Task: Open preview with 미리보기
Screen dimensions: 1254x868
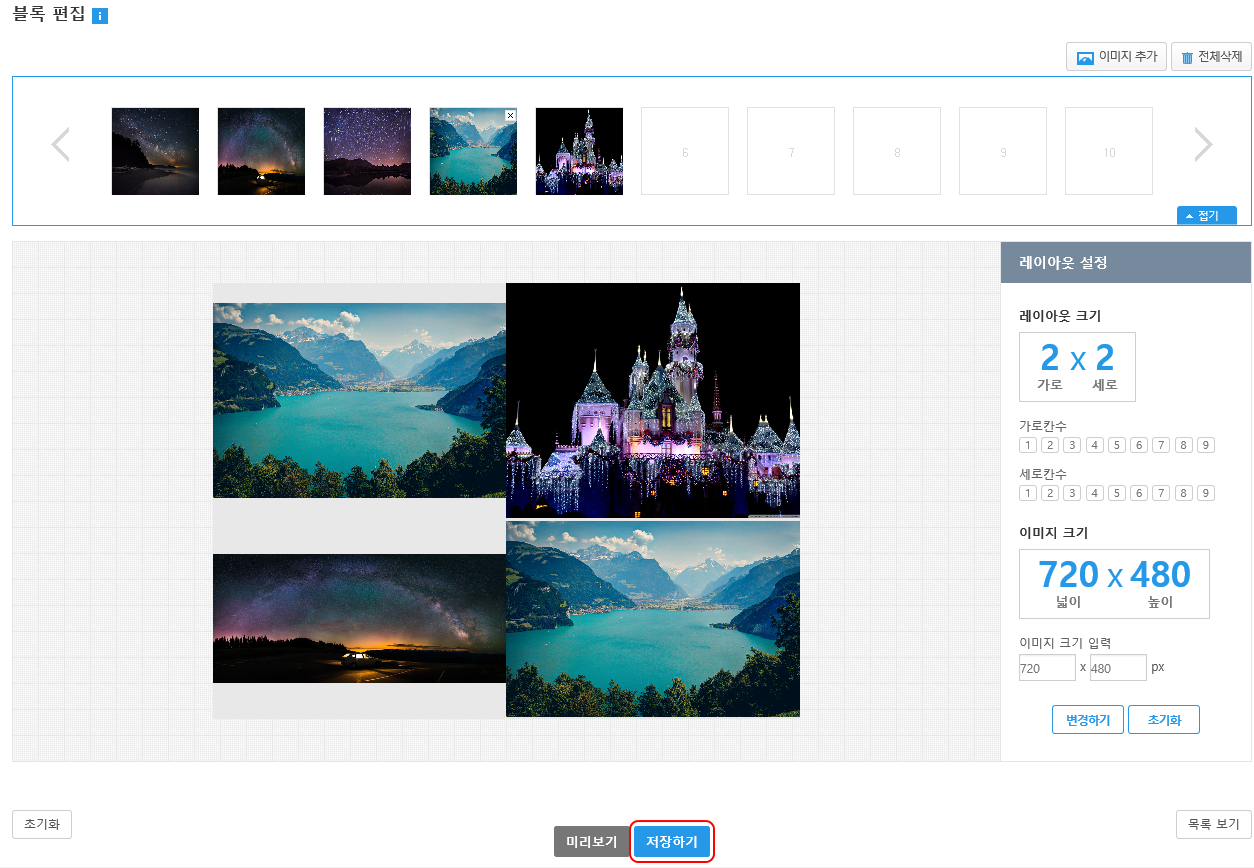Action: 592,842
